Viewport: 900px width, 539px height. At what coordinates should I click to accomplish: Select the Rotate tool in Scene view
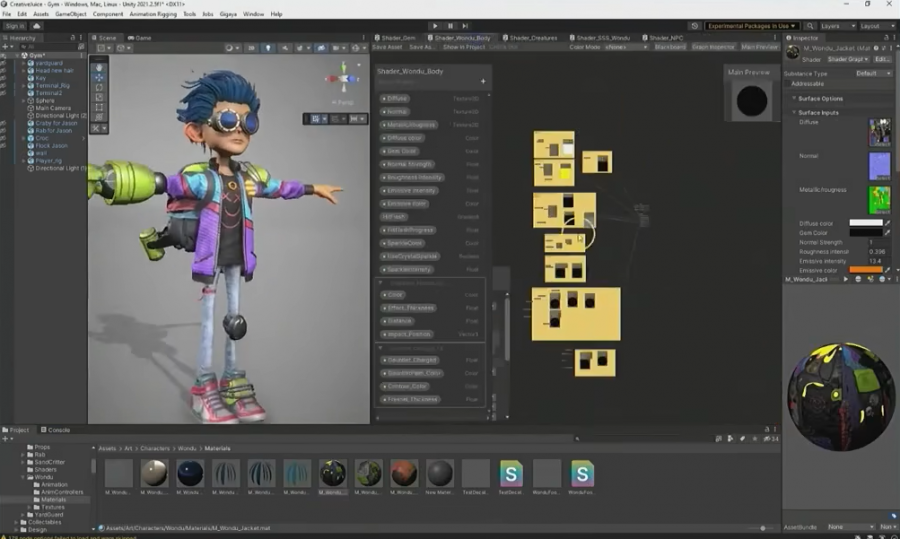99,87
